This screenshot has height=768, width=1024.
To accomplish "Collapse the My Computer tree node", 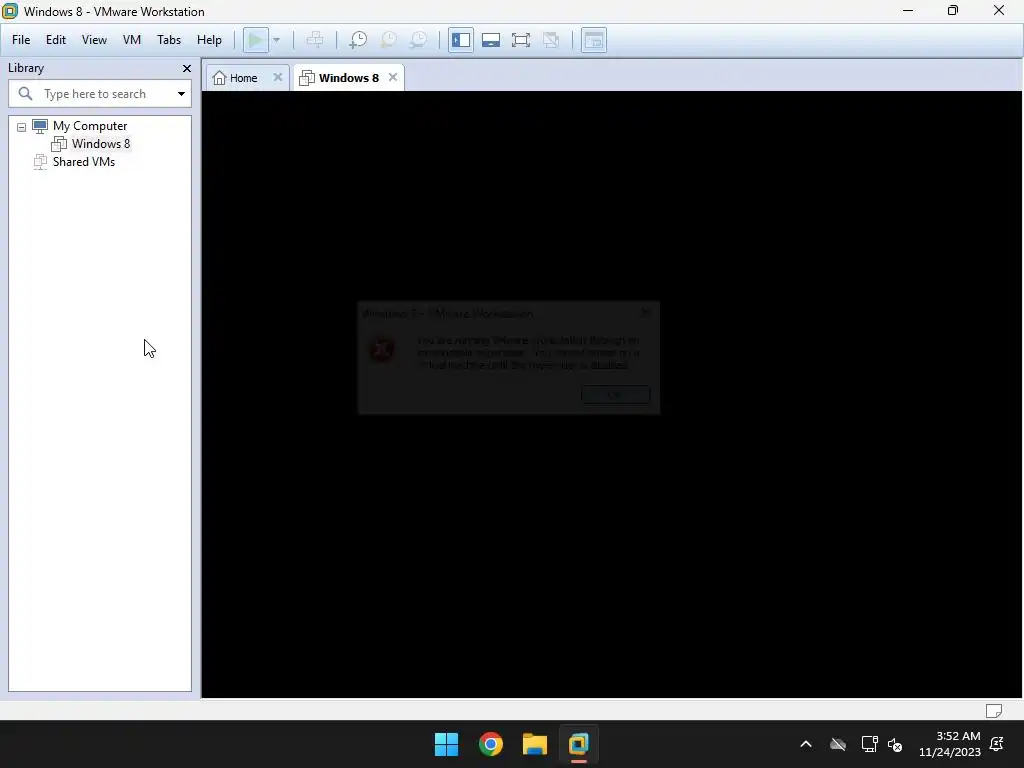I will (22, 127).
